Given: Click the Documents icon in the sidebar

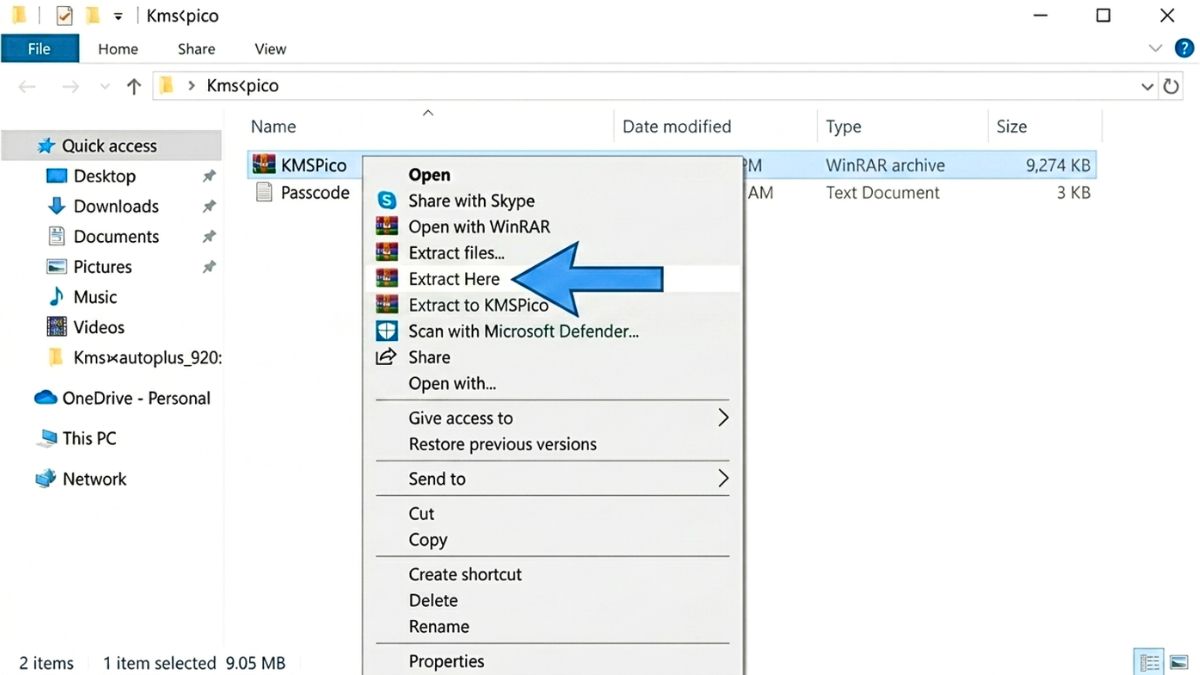Looking at the screenshot, I should point(57,236).
